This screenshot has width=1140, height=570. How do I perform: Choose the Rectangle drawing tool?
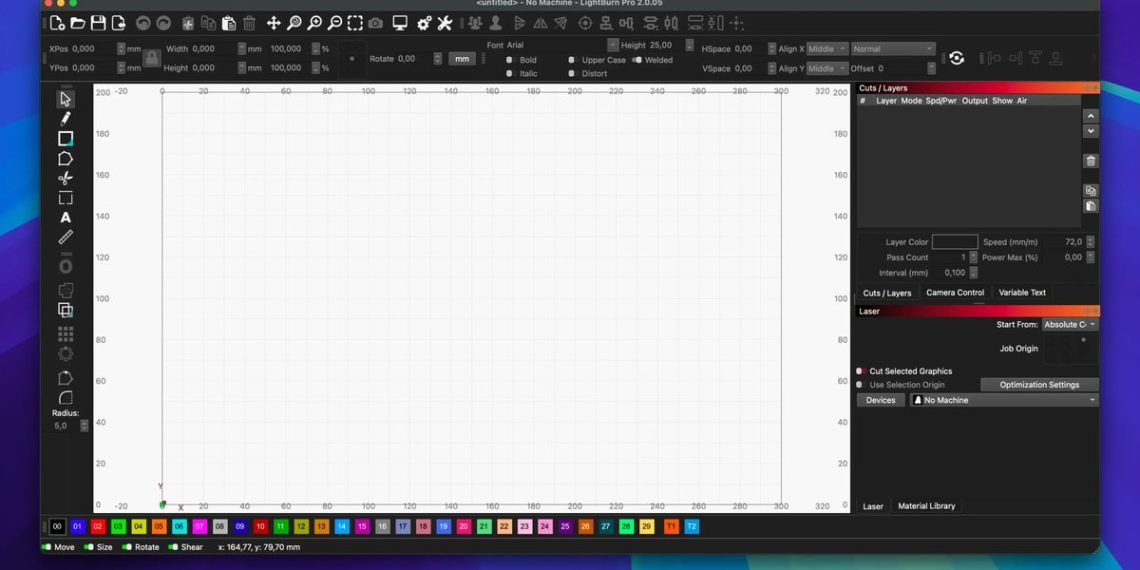pos(65,138)
